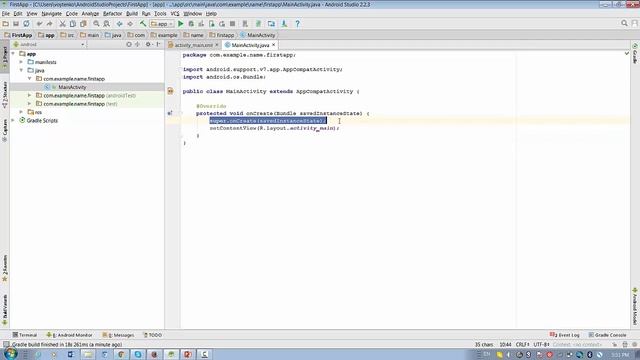The width and height of the screenshot is (640, 360).
Task: Click the Make Project hammer icon
Action: [x=142, y=24]
